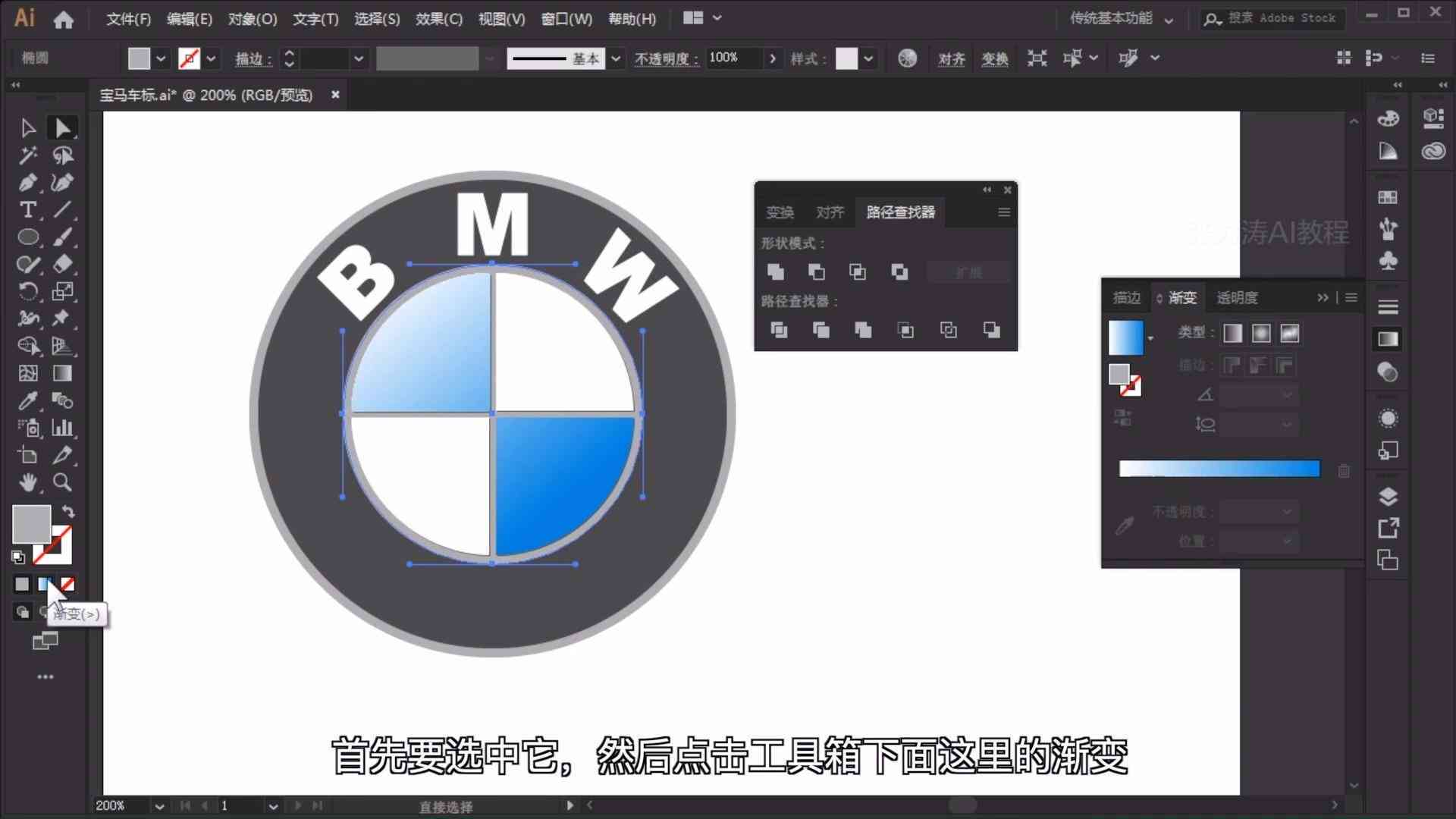Screen dimensions: 1456x819
Task: Select the Curvature tool
Action: pos(62,183)
